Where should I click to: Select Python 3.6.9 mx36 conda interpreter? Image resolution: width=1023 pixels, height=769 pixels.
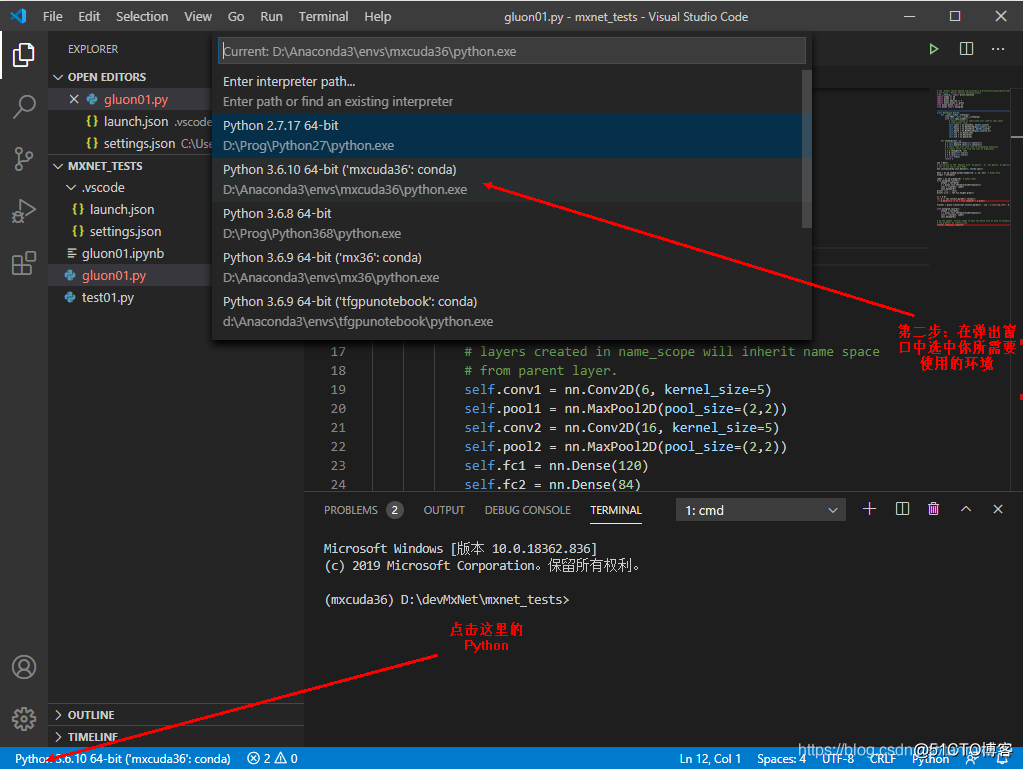[x=507, y=267]
